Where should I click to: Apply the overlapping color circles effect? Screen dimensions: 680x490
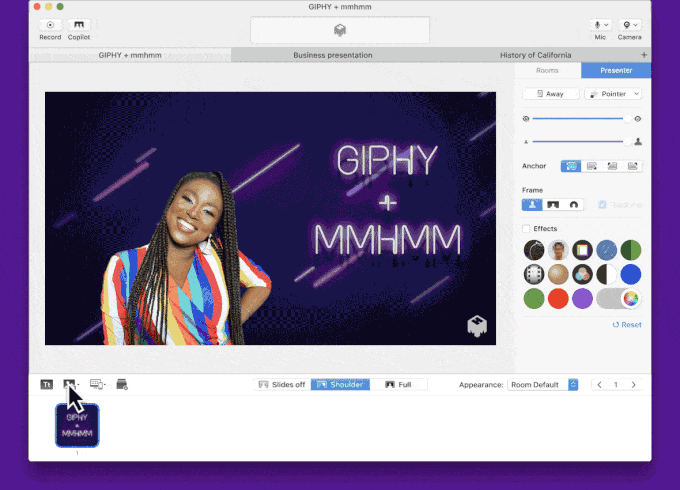coord(582,274)
